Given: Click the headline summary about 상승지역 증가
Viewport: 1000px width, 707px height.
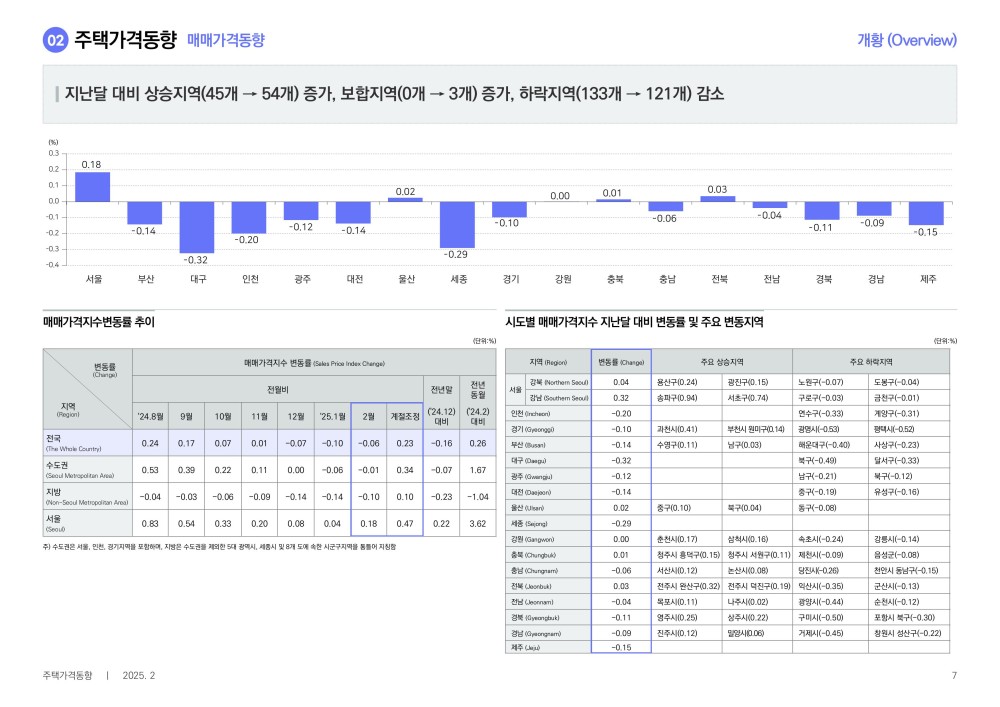Looking at the screenshot, I should 393,94.
